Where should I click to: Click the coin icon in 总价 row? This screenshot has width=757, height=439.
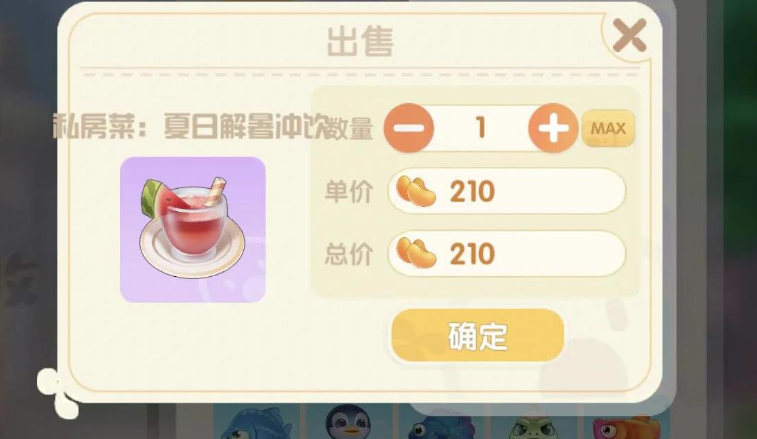point(416,253)
